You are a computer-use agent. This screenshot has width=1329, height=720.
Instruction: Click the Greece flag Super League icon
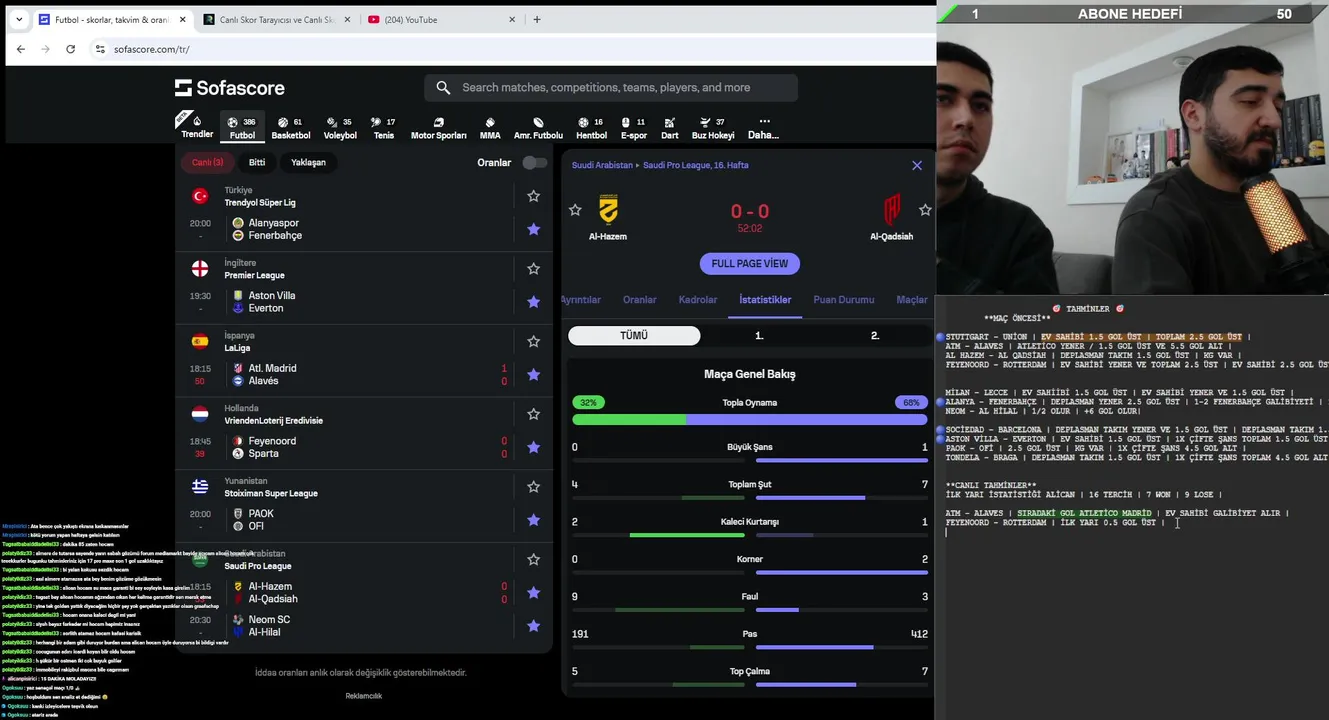pos(200,486)
